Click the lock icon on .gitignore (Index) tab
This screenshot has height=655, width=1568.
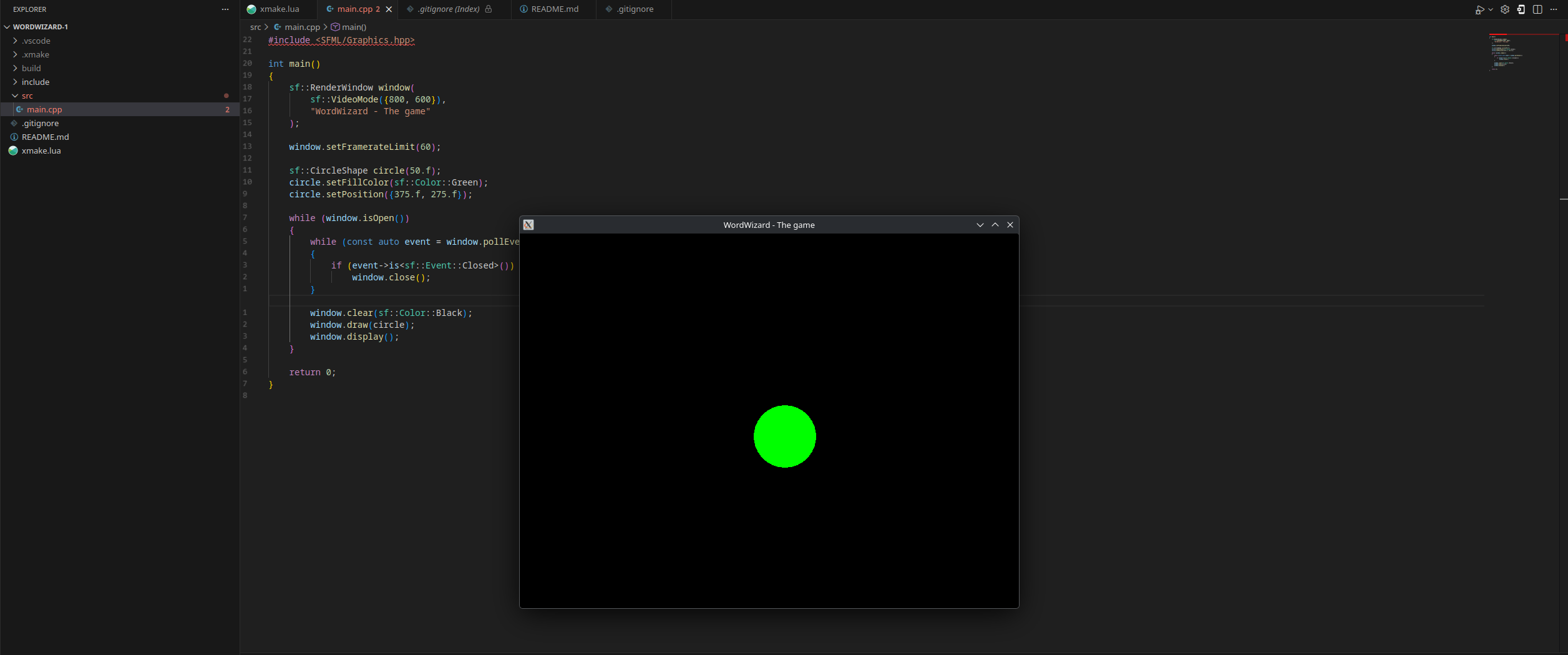(489, 9)
